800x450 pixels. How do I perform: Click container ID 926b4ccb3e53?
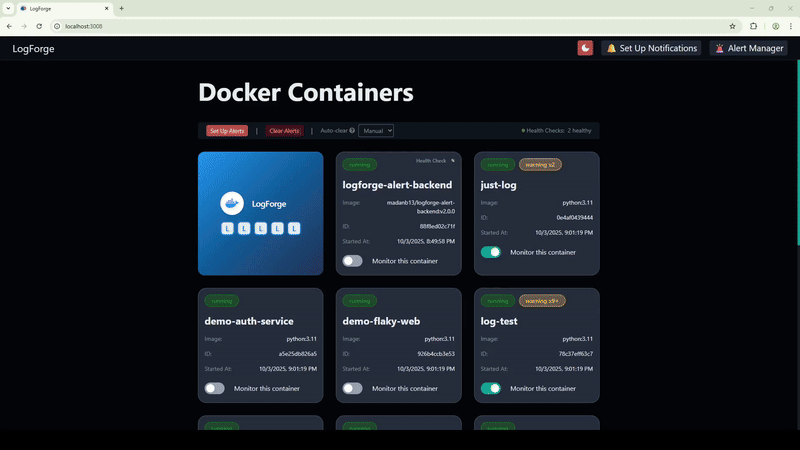coord(436,354)
